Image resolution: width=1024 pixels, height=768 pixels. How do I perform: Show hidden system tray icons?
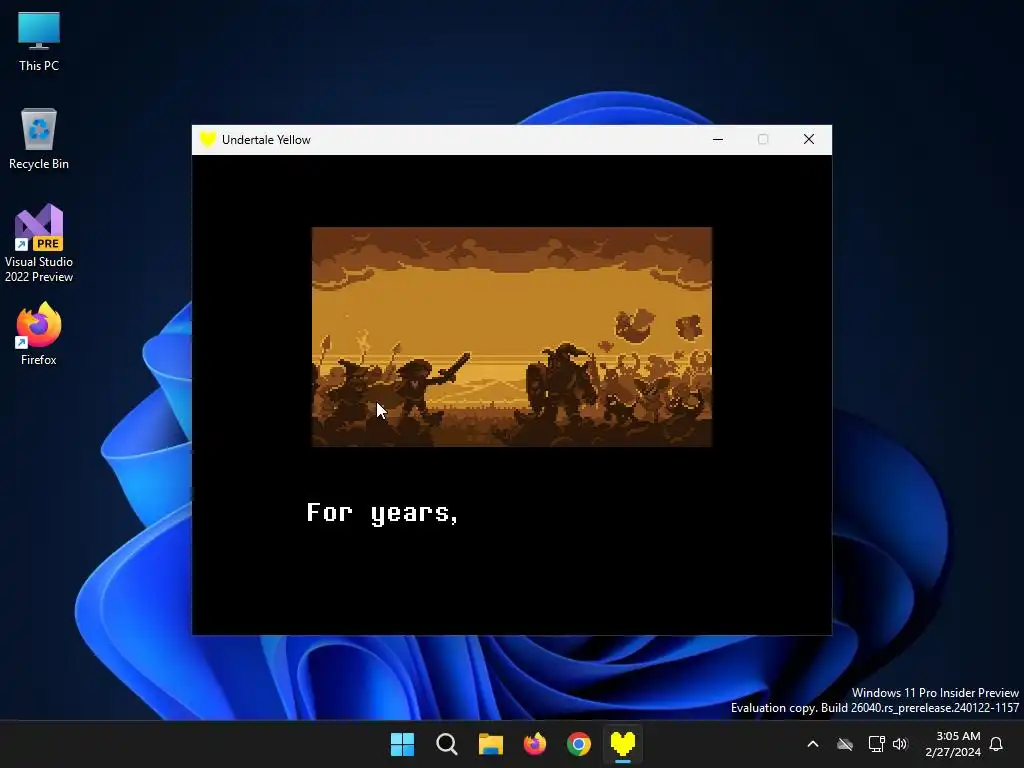[x=813, y=744]
